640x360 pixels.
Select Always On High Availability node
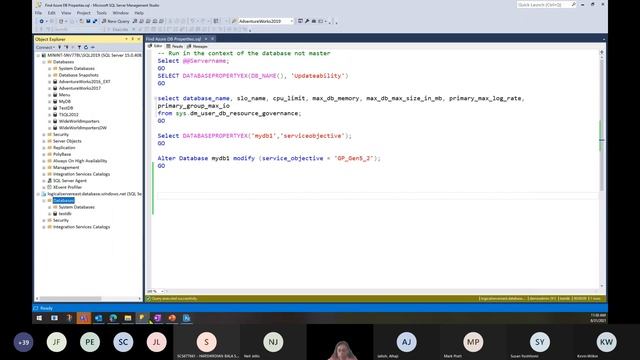[80, 161]
